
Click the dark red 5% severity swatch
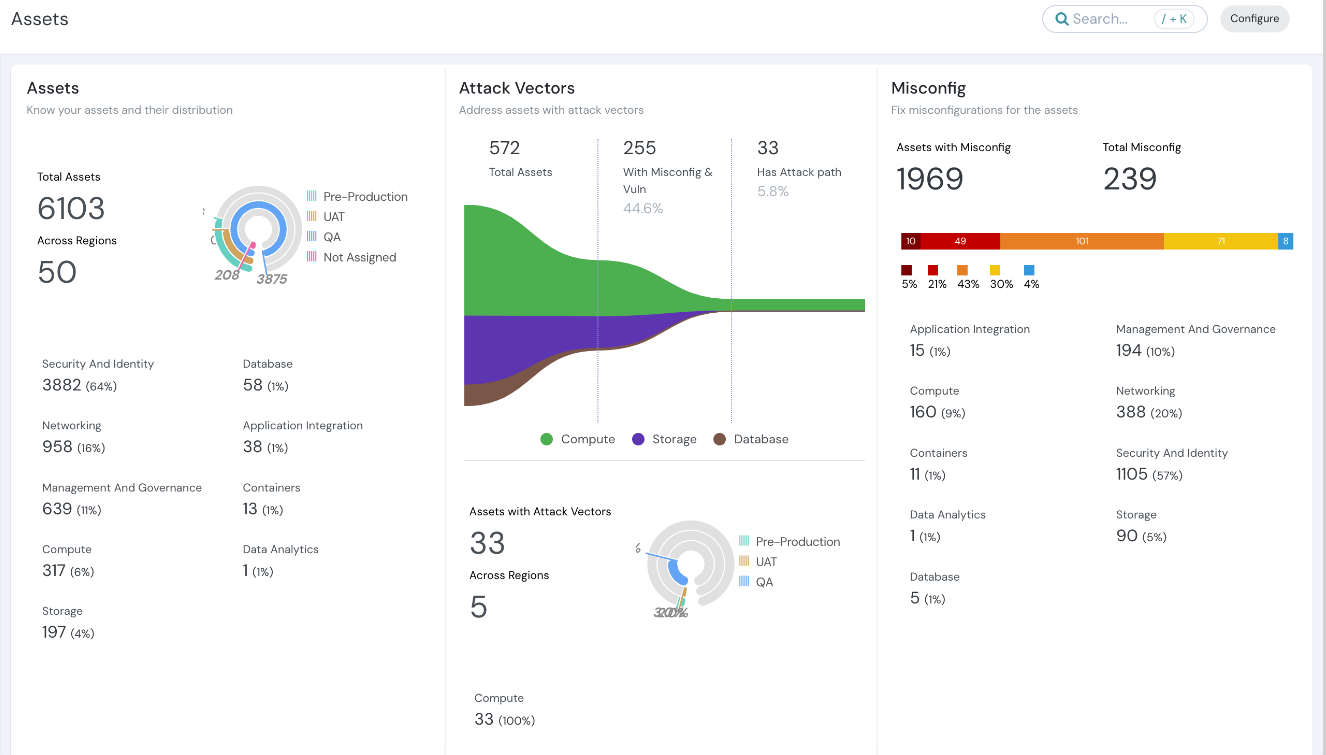(x=907, y=270)
